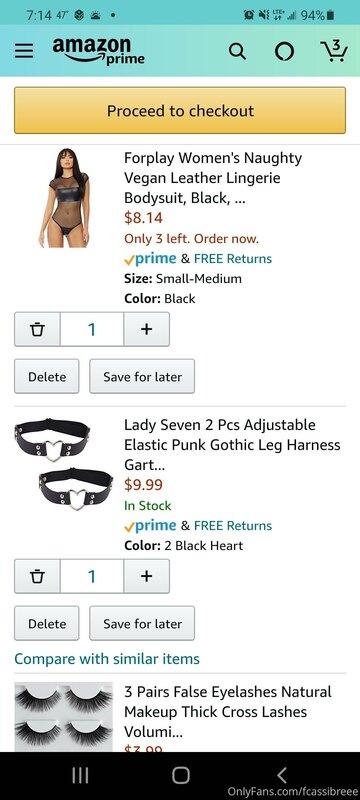Delete the Forplay bodysuit from the cart
This screenshot has height=800, width=360.
point(47,377)
